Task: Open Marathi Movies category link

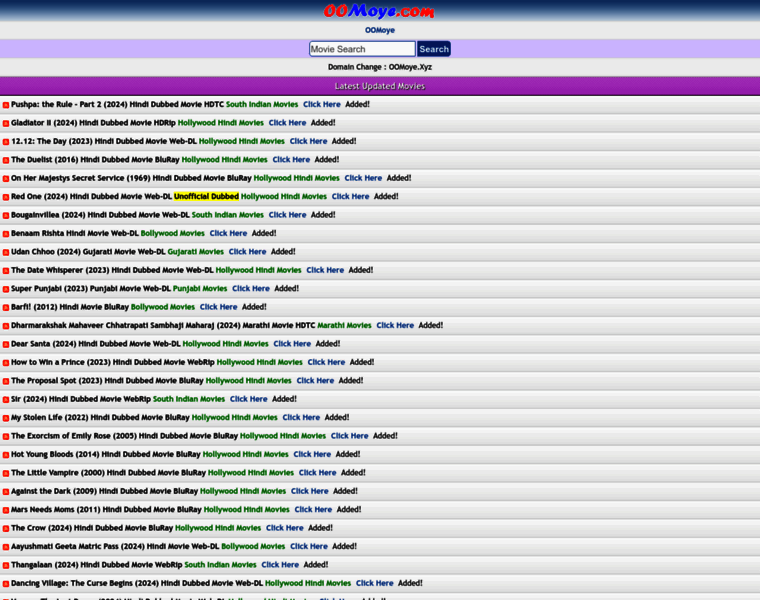Action: point(344,325)
